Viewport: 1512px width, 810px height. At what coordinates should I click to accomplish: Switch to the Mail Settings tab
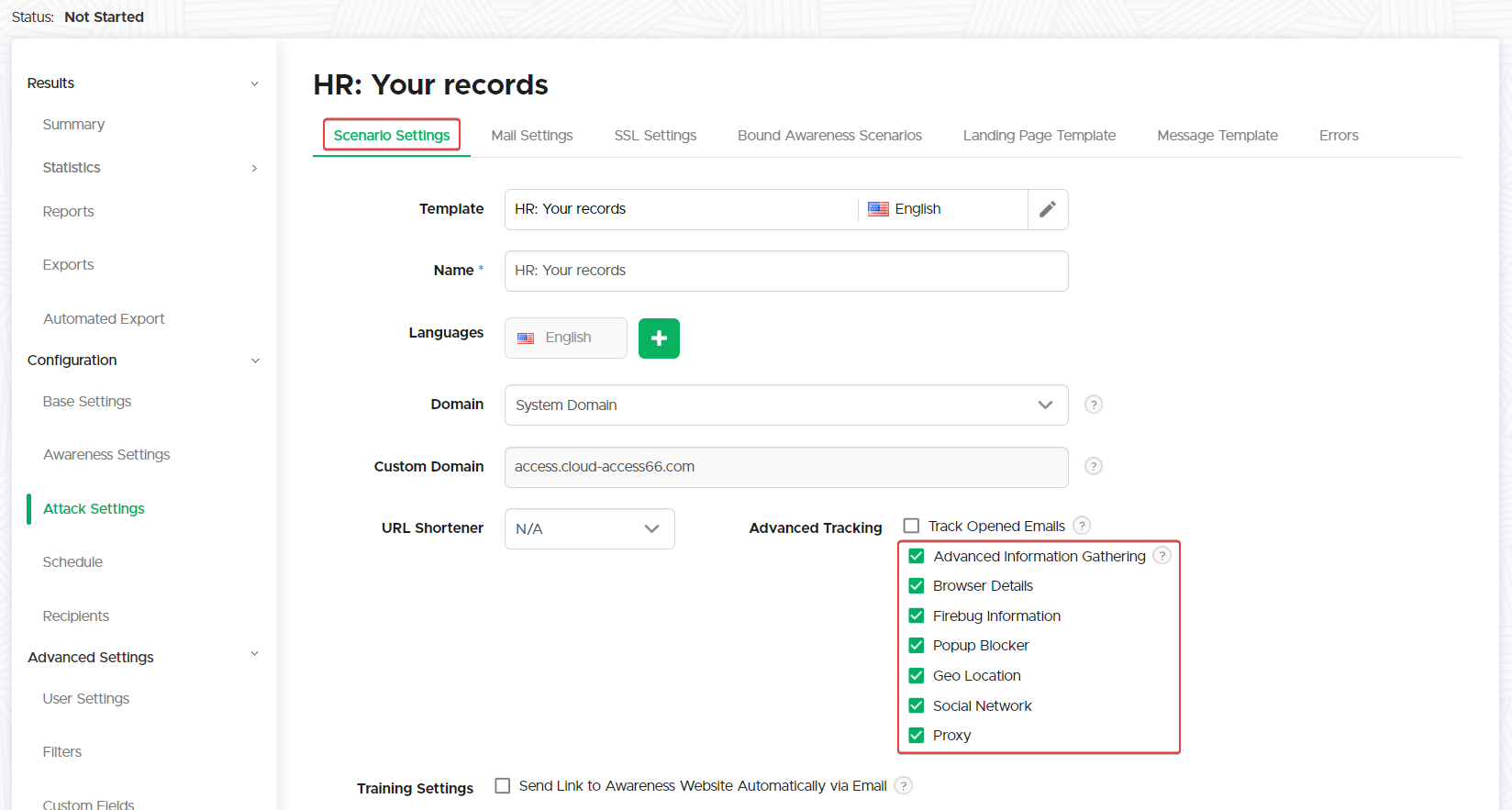click(531, 136)
